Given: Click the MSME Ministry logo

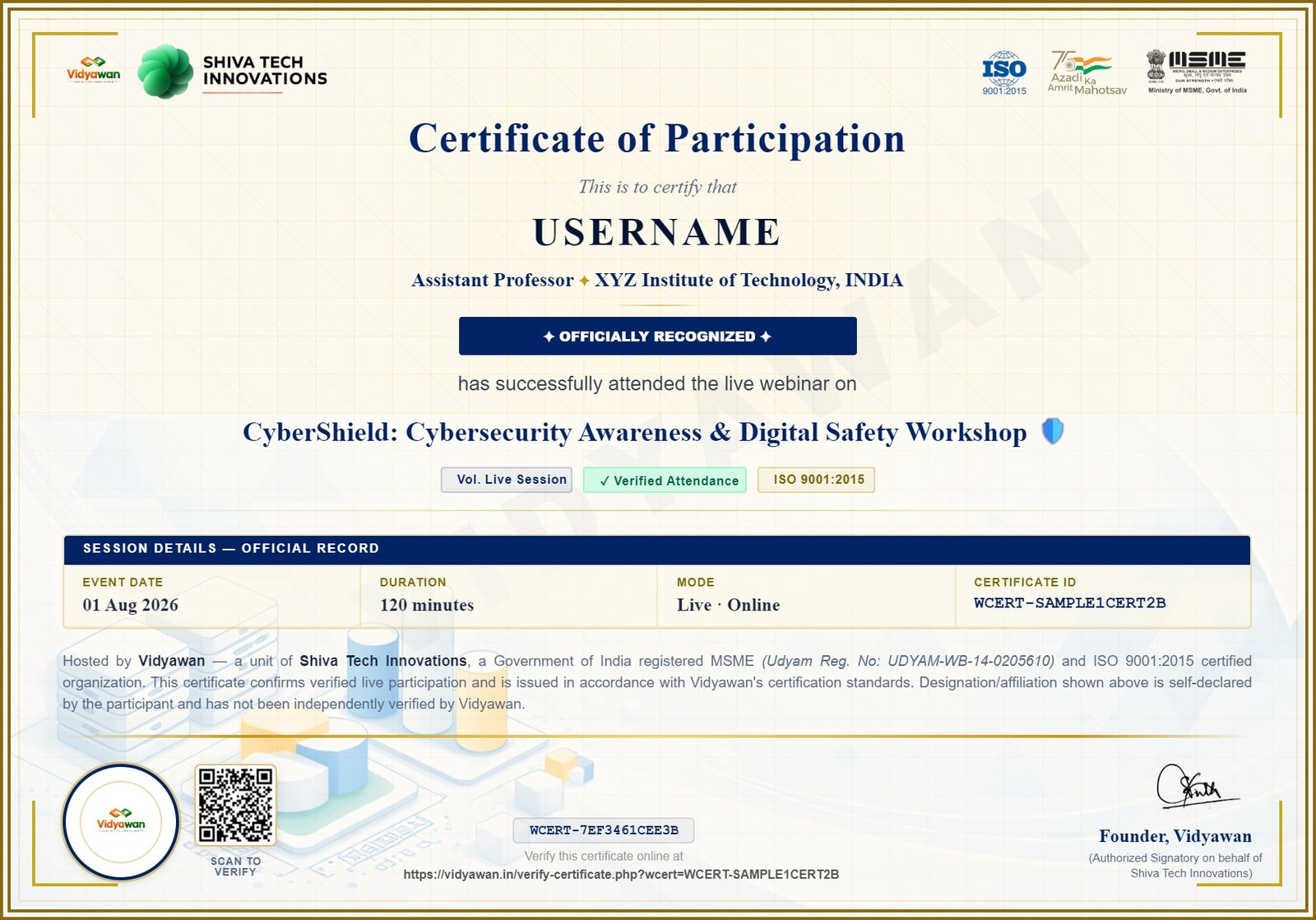Looking at the screenshot, I should coord(1197,72).
